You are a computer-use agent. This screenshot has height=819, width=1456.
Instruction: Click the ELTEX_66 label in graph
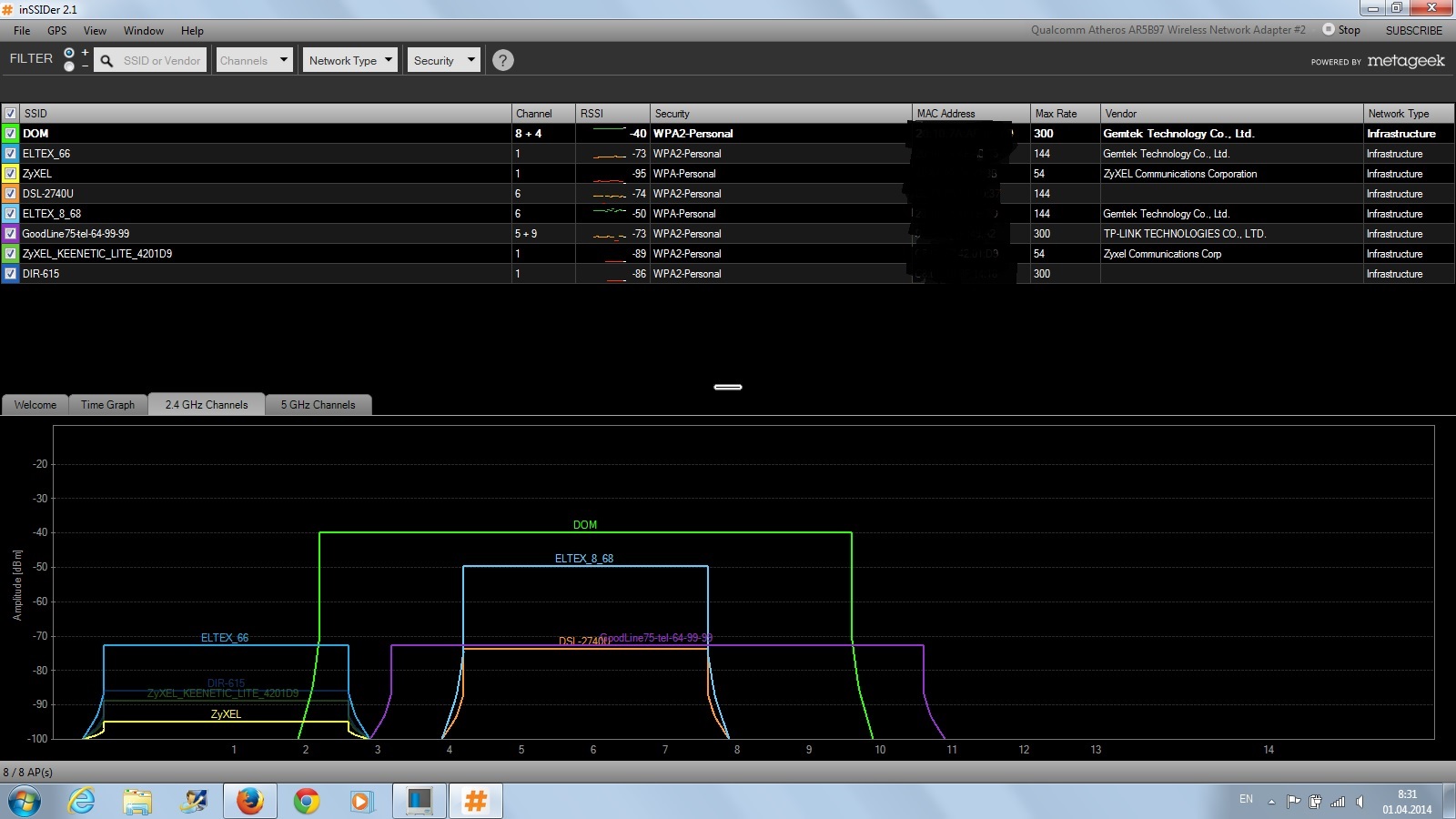tap(225, 638)
